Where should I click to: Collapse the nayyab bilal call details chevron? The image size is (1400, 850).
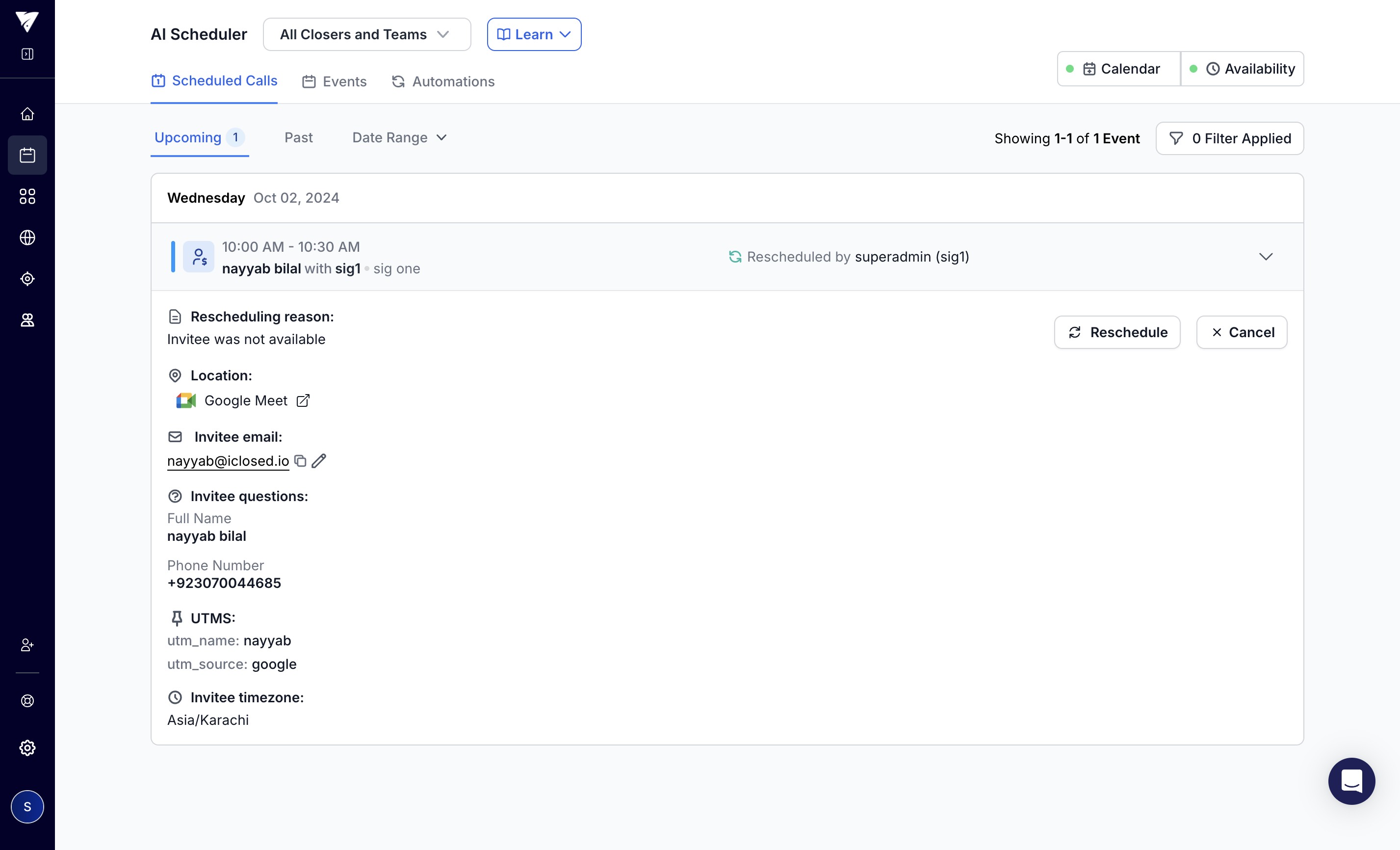pos(1265,256)
